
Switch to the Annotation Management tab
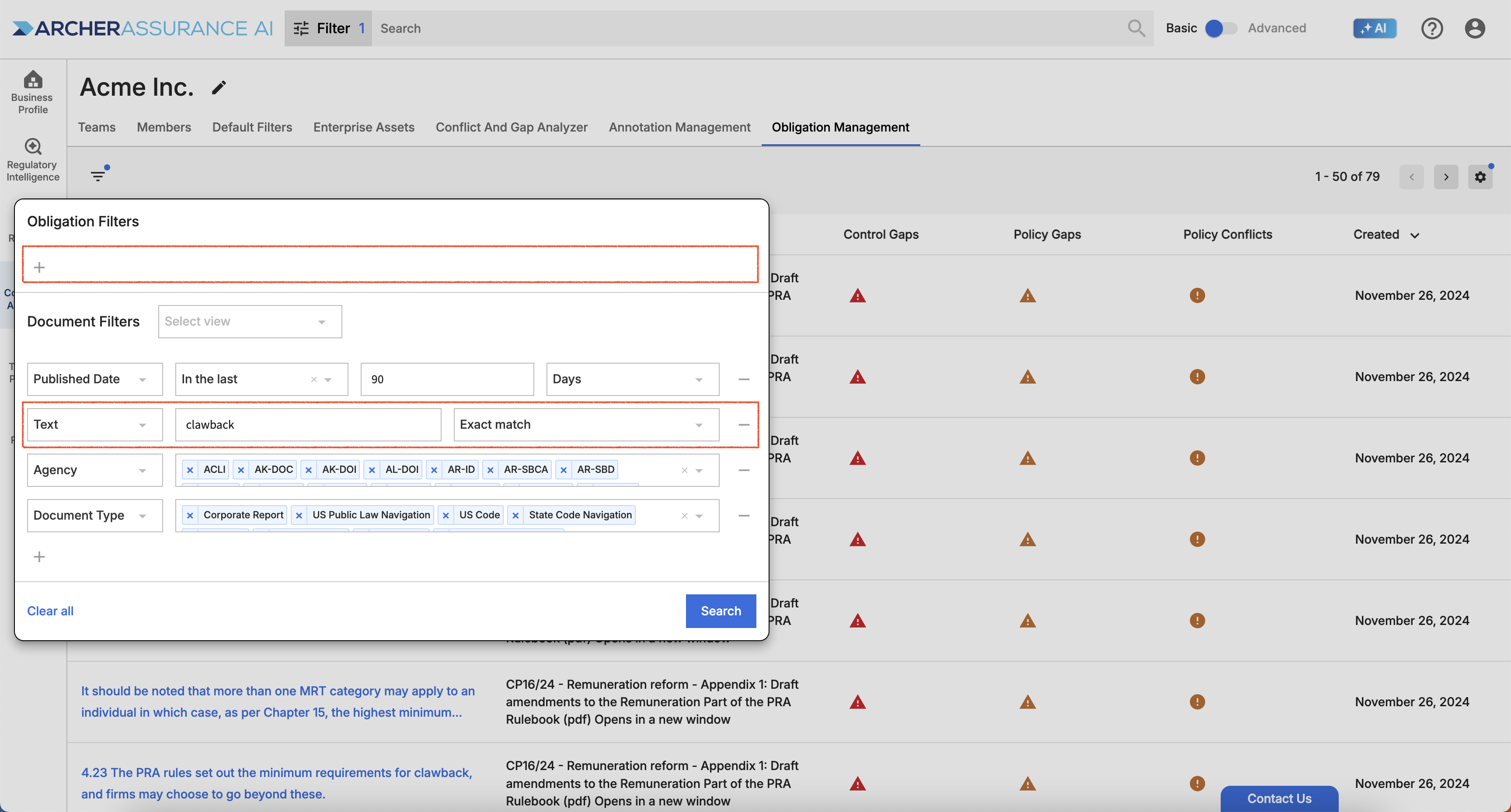[x=679, y=127]
